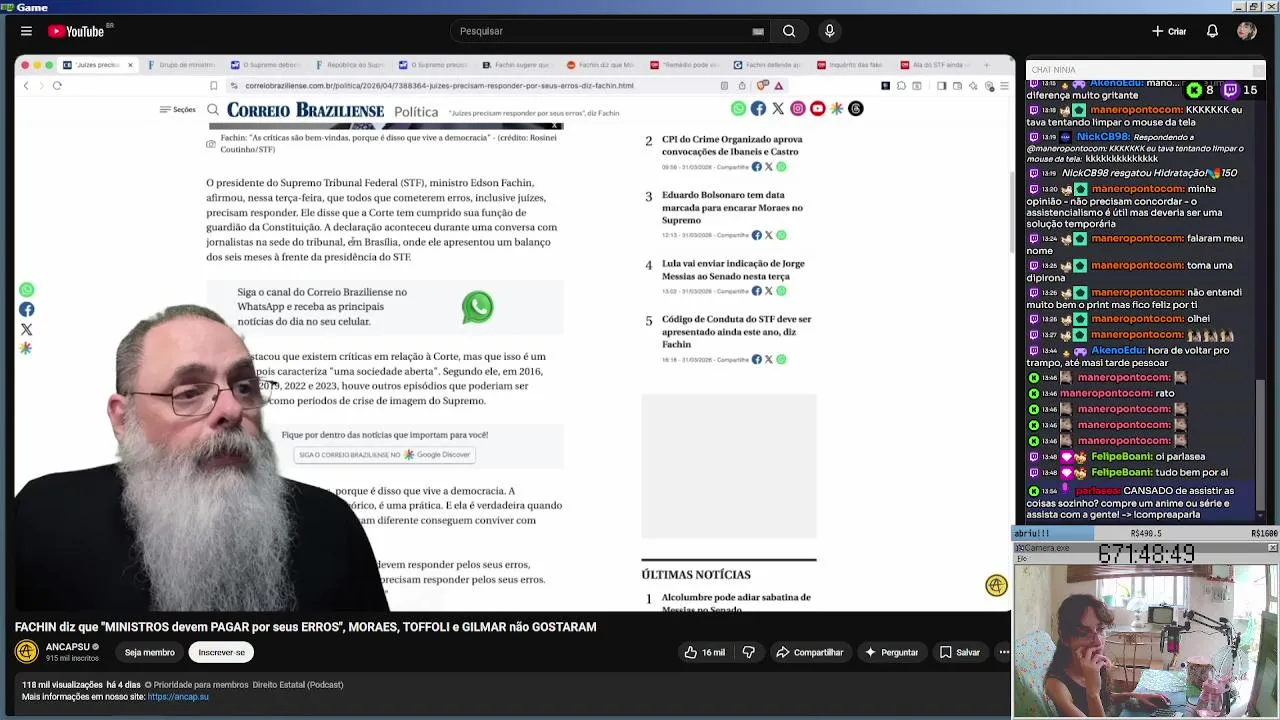
Task: In the video, click left sidebar WhatsApp share icon
Action: (x=27, y=290)
